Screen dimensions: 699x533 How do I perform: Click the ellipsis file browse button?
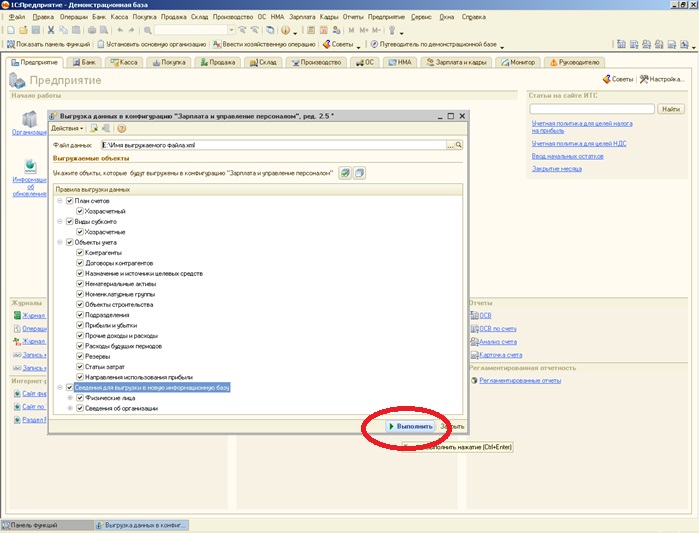click(451, 145)
